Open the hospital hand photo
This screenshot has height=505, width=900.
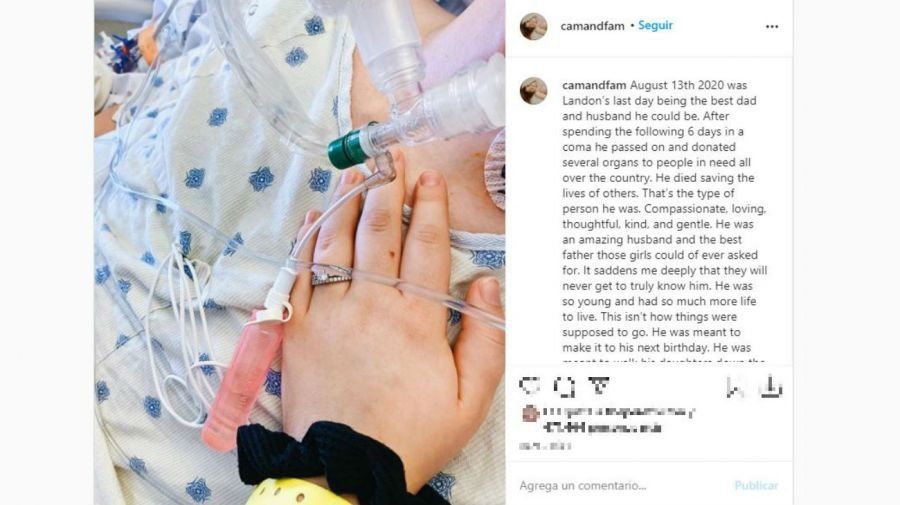[x=300, y=252]
